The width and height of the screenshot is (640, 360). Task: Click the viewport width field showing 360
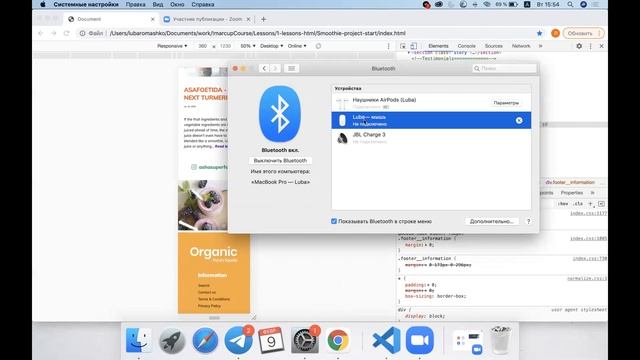[x=203, y=46]
